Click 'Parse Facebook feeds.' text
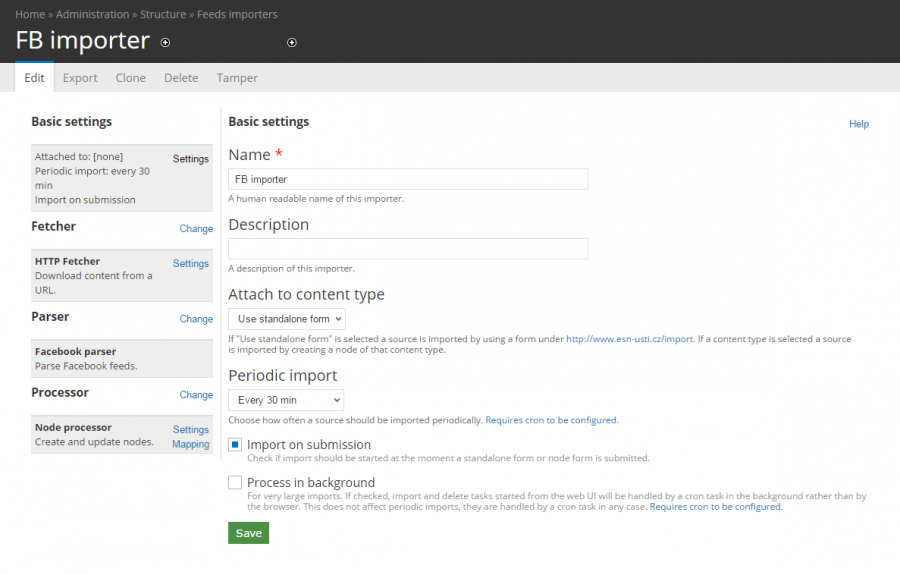 [x=86, y=366]
